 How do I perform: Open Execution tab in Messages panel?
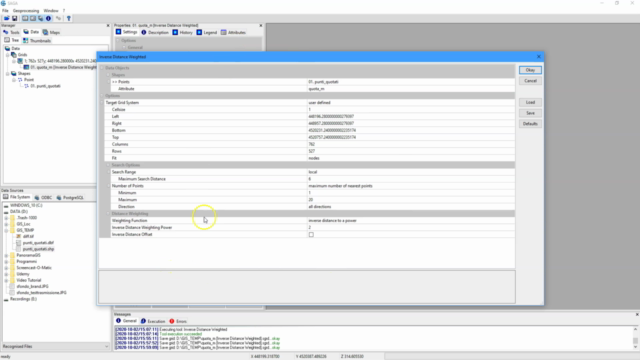(x=153, y=321)
